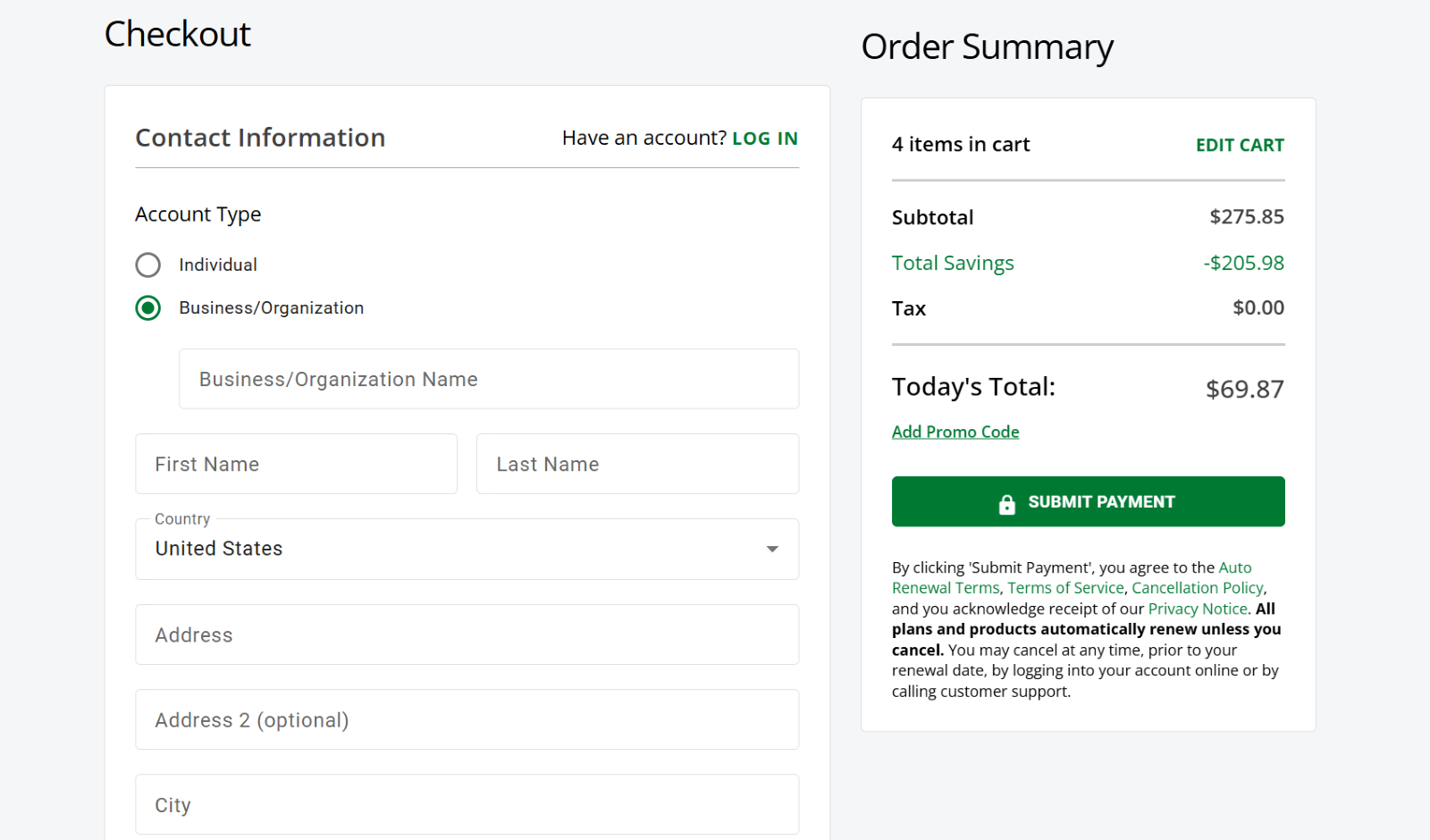Click the lock icon on Submit Payment
Screen dimensions: 1430x840
pyautogui.click(x=1006, y=504)
